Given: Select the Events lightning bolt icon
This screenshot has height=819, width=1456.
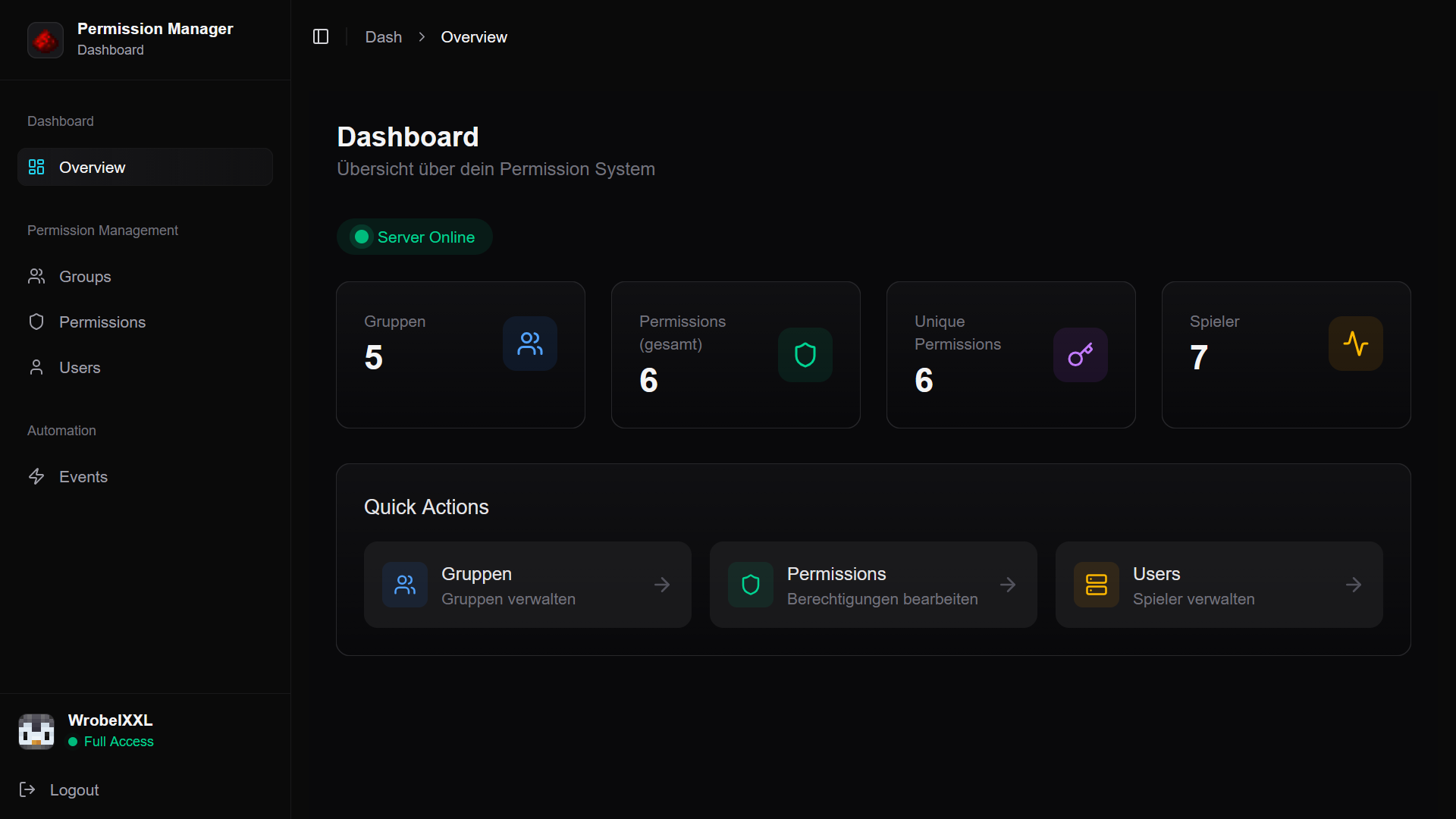Looking at the screenshot, I should pos(36,476).
